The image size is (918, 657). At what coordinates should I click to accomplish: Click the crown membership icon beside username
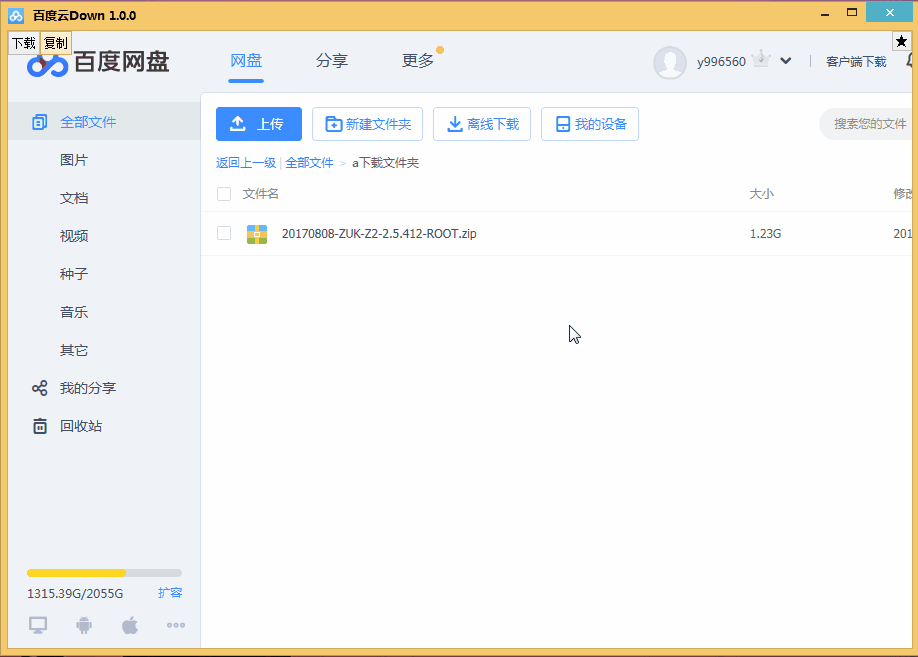[x=761, y=59]
